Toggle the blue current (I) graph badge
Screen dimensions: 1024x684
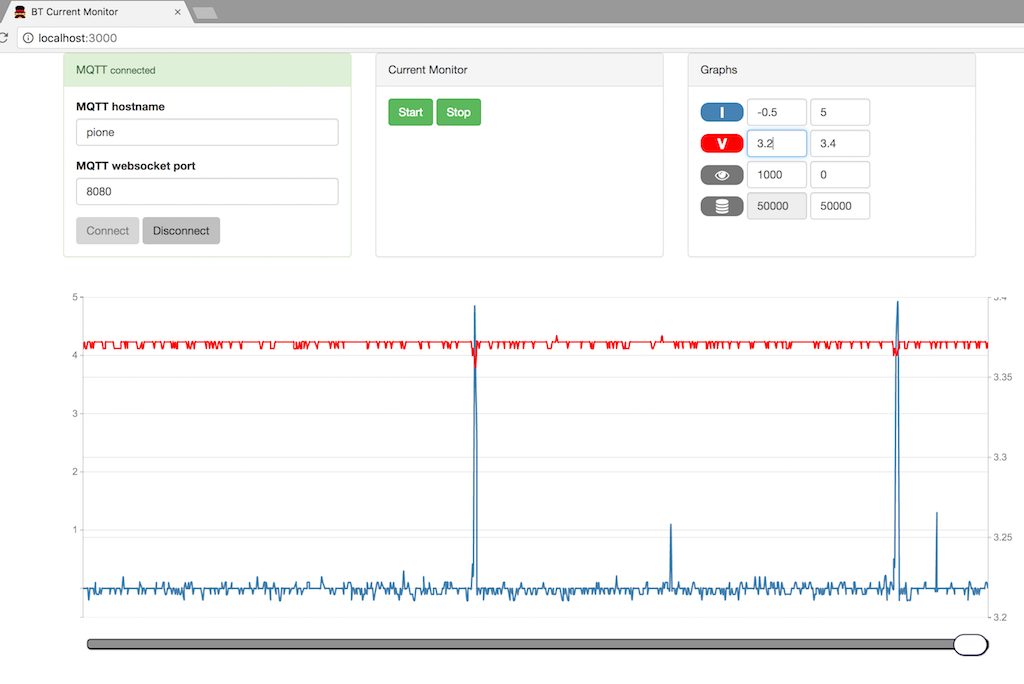(722, 112)
